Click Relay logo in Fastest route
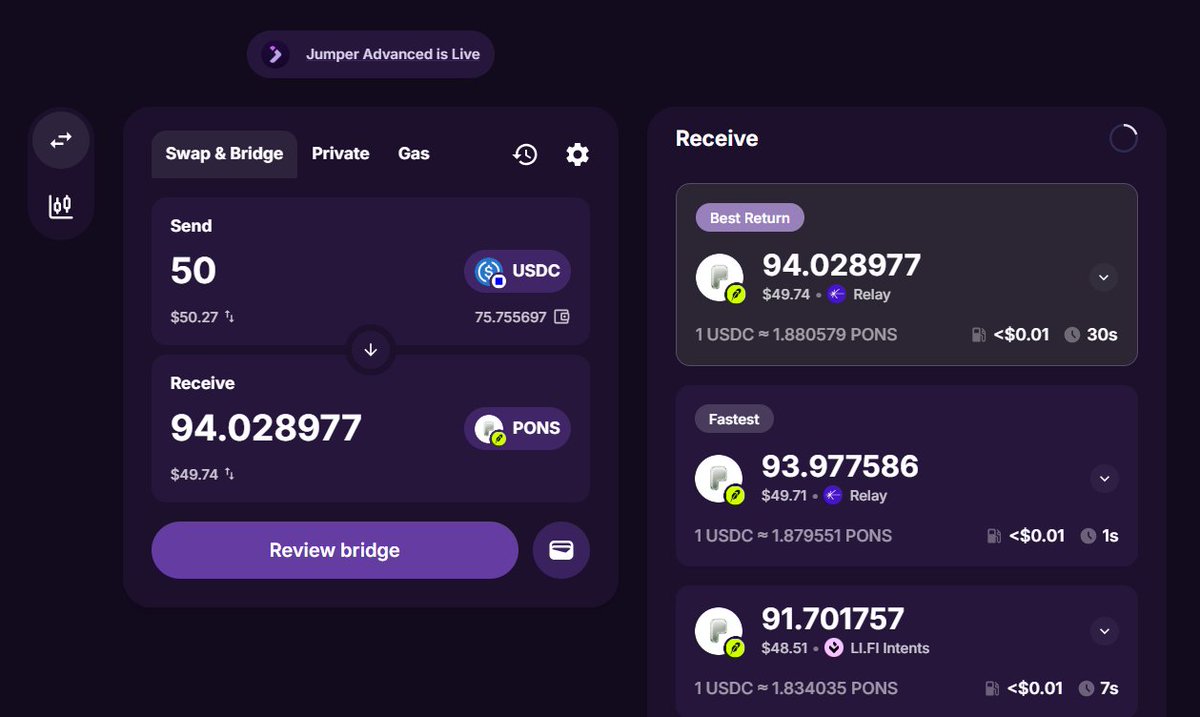 click(833, 495)
